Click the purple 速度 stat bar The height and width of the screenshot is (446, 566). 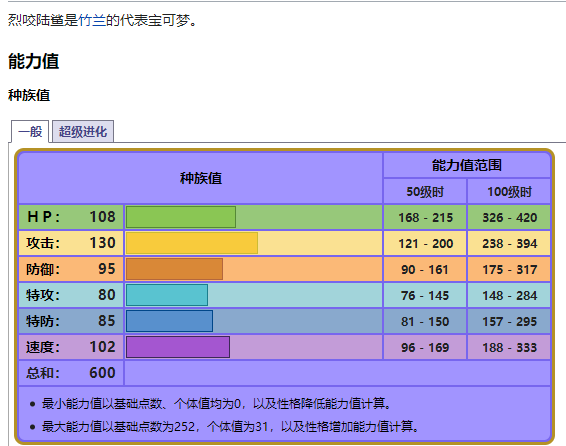[178, 347]
